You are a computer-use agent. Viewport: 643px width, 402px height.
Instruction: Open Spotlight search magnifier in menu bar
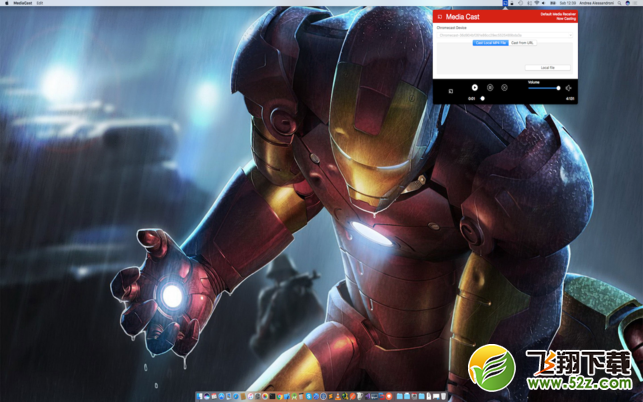tap(619, 3)
